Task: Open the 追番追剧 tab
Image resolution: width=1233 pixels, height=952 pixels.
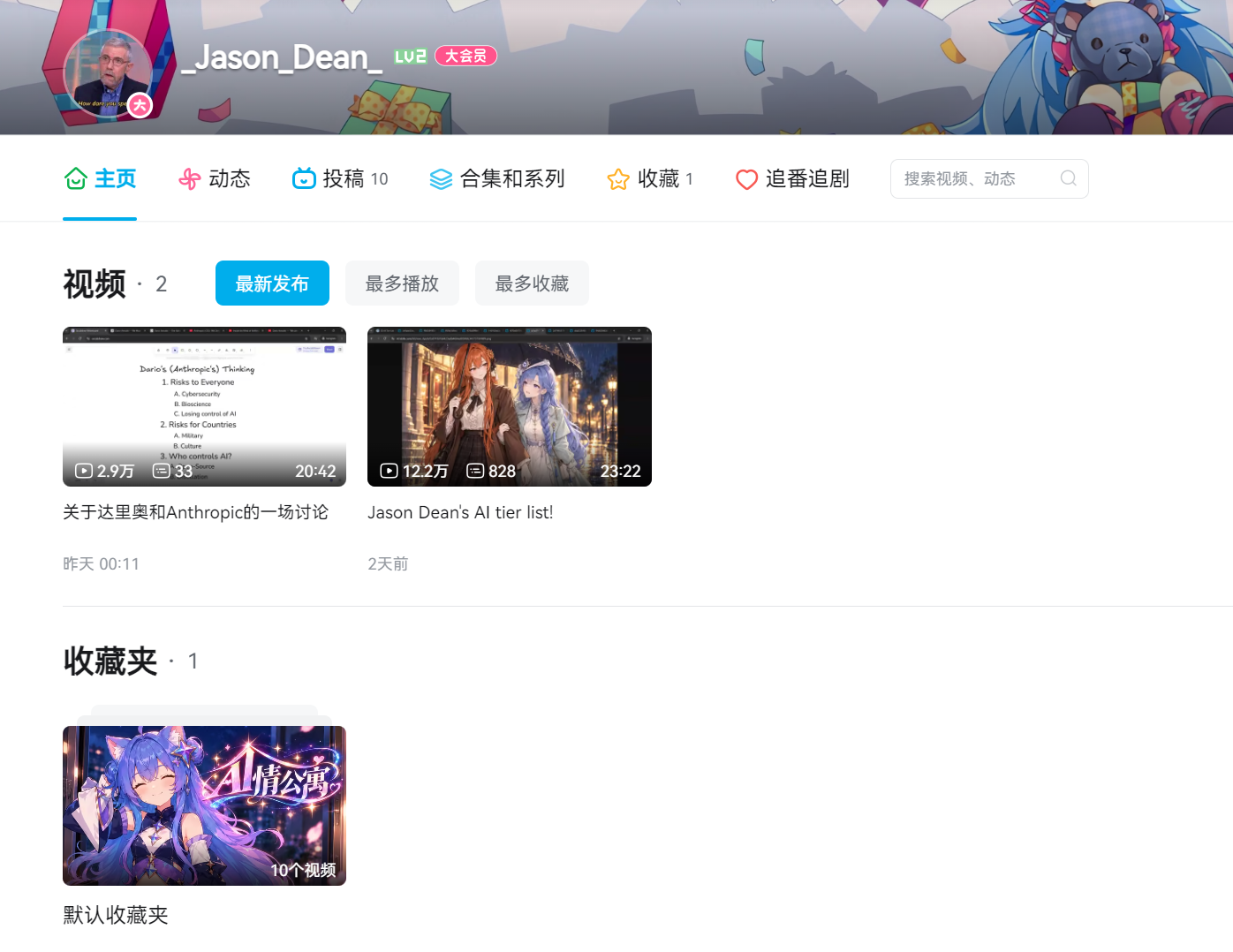Action: [792, 178]
